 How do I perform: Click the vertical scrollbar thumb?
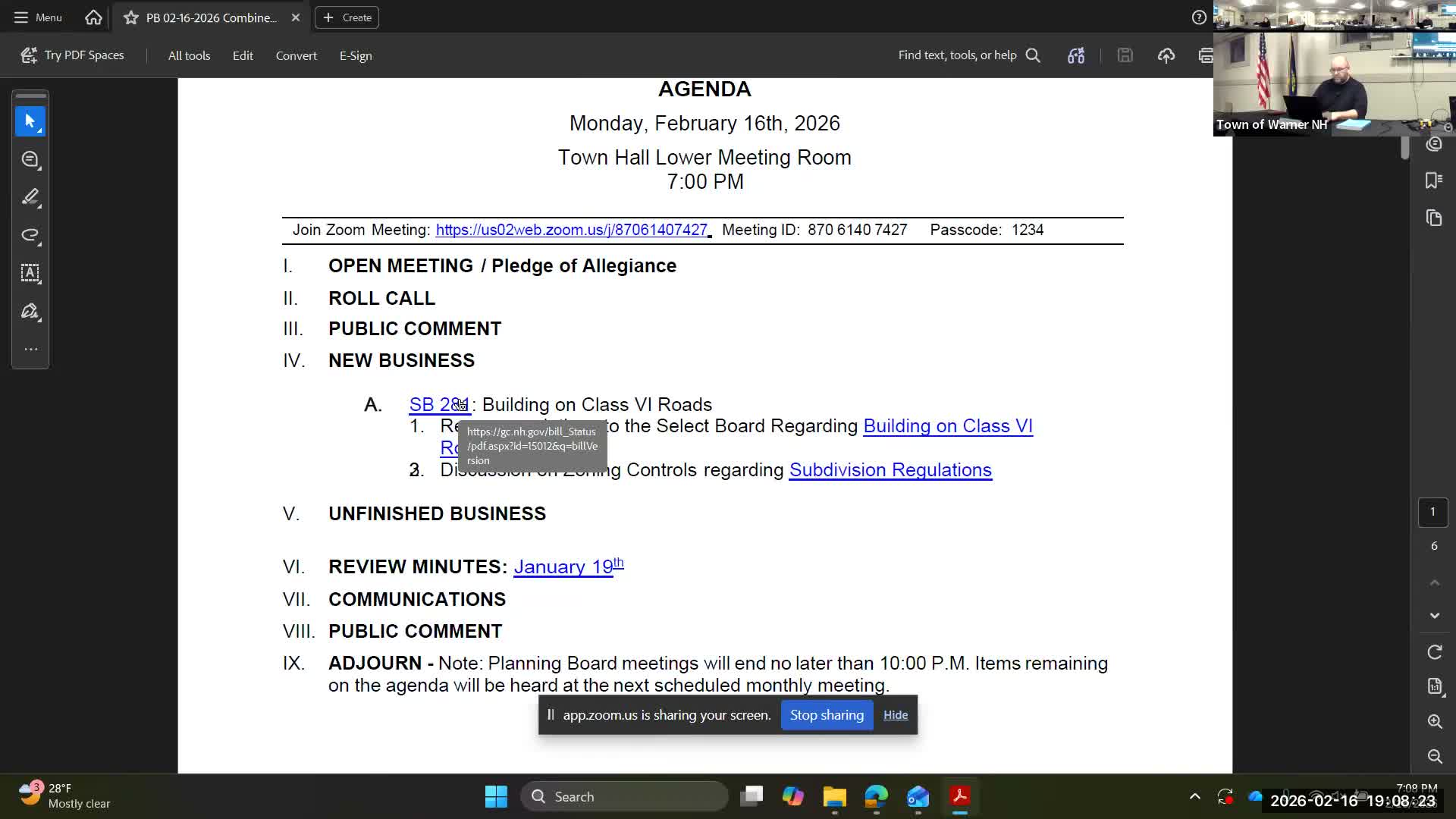coord(1404,147)
